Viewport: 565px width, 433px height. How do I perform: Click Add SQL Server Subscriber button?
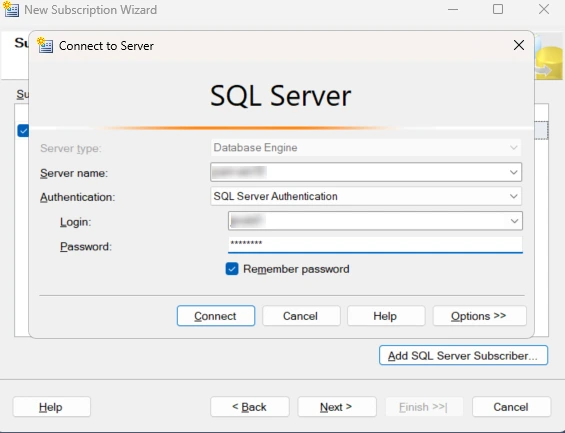463,356
